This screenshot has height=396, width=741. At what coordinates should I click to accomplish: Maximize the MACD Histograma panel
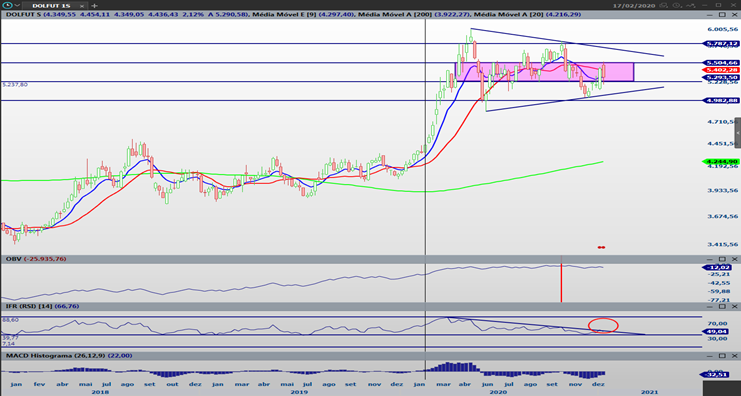(x=722, y=356)
